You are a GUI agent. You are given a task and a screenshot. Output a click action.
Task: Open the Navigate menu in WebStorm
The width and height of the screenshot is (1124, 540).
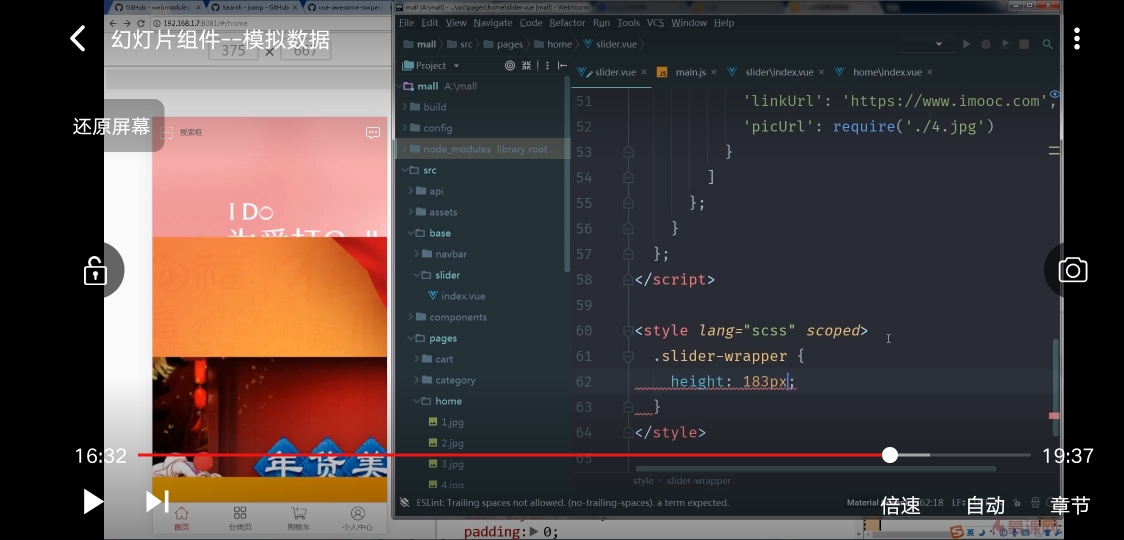click(492, 23)
